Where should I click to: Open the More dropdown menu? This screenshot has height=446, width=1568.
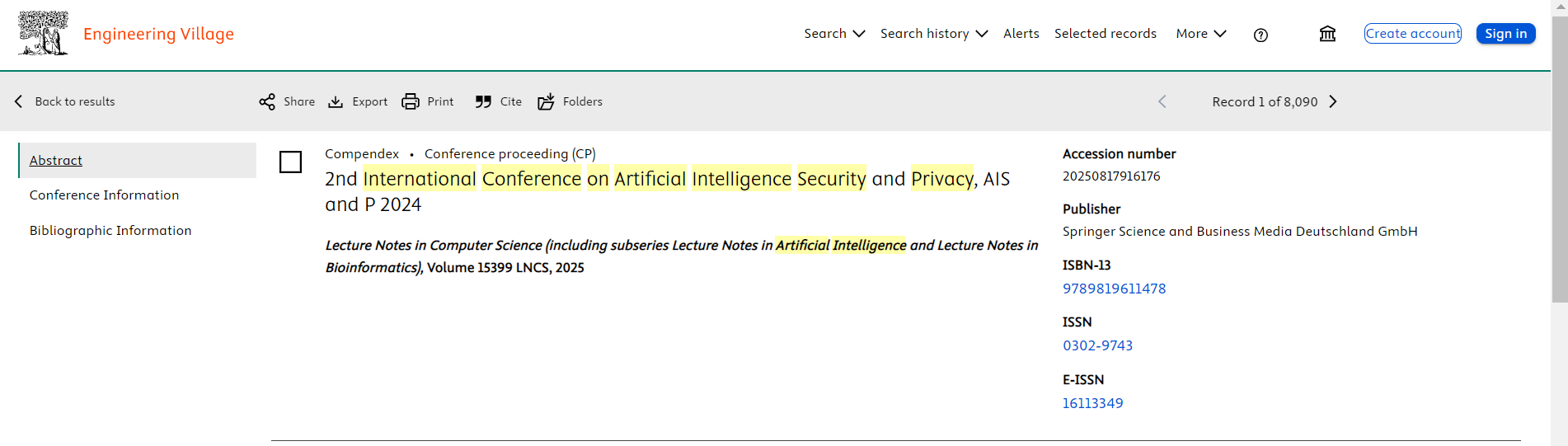1201,34
